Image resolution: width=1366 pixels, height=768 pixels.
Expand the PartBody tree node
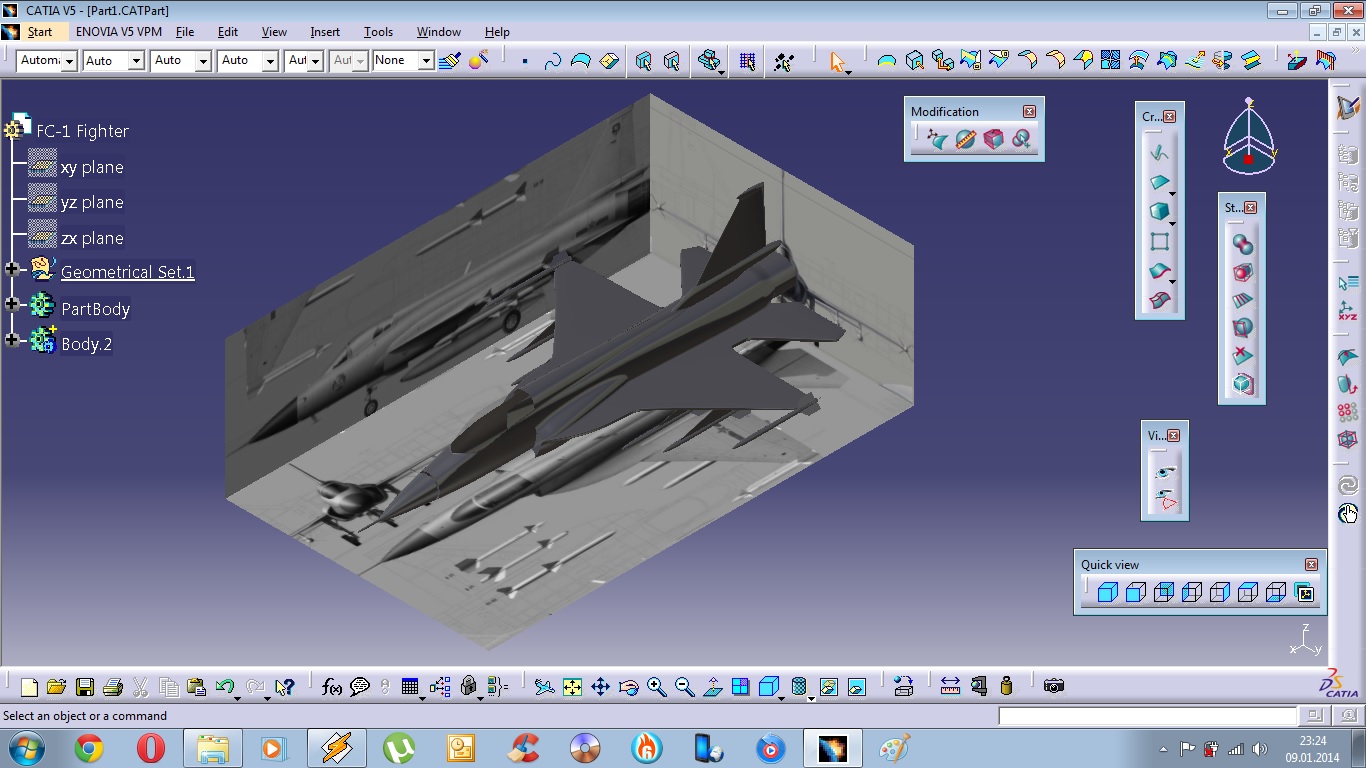click(12, 304)
